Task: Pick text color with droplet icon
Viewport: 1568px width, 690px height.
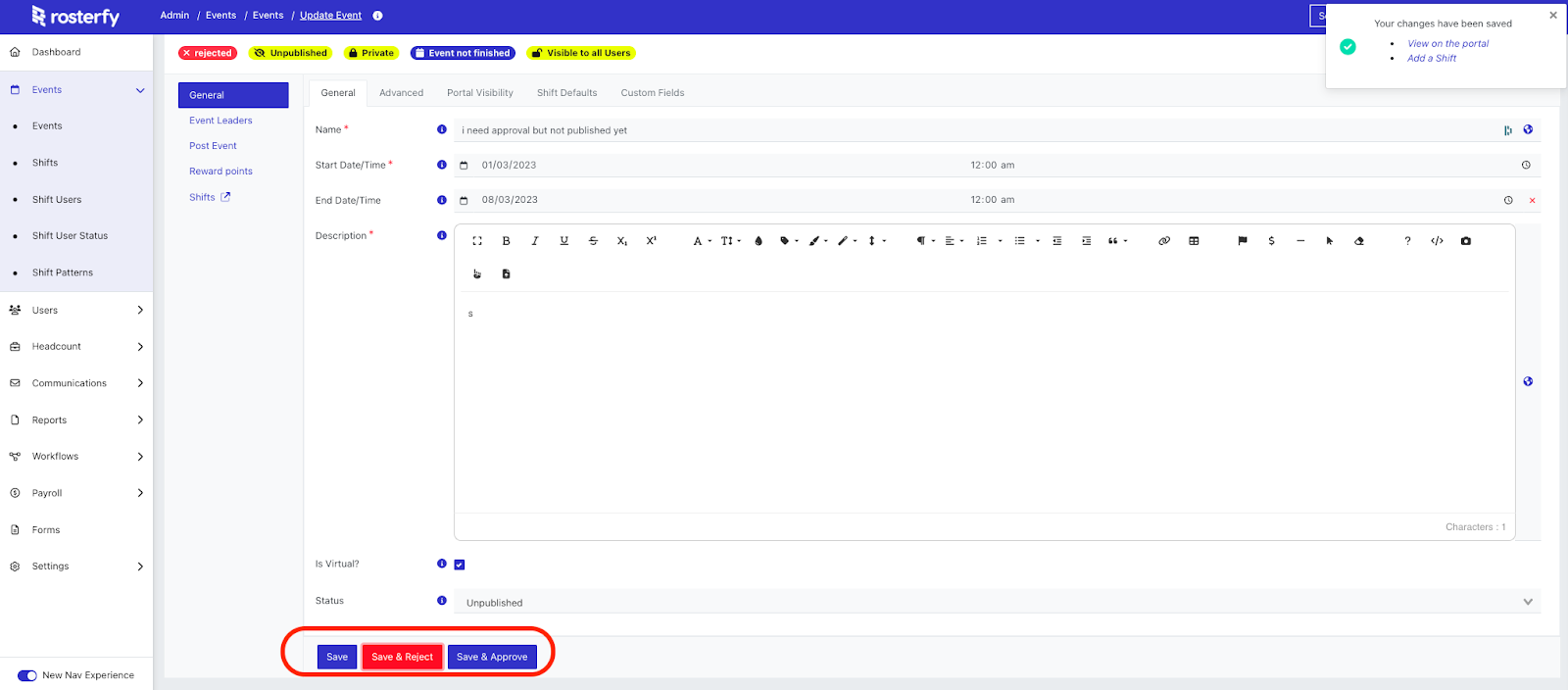Action: [759, 241]
